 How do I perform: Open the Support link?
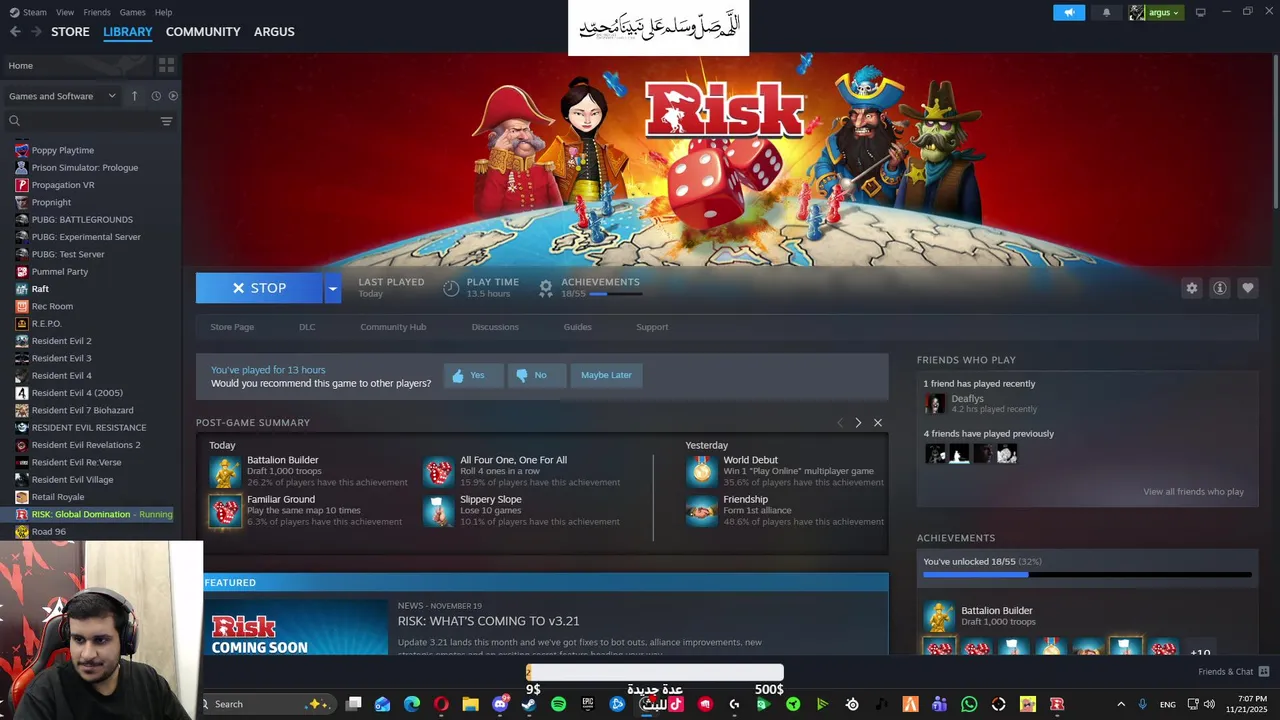(652, 327)
